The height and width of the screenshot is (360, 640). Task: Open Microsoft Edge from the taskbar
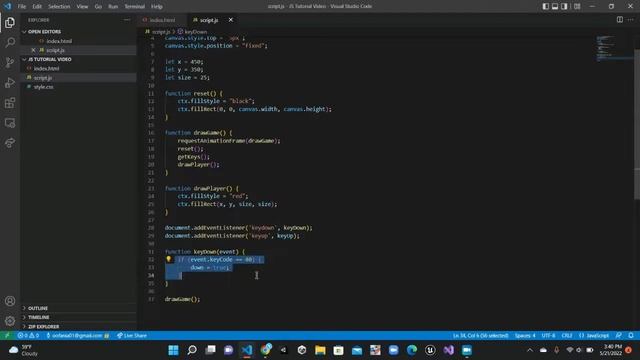pyautogui.click(x=412, y=350)
